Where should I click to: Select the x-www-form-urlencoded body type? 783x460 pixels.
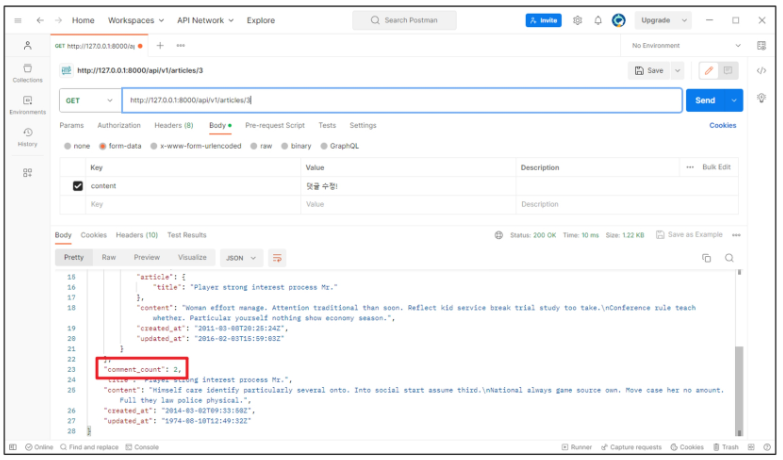(x=196, y=146)
